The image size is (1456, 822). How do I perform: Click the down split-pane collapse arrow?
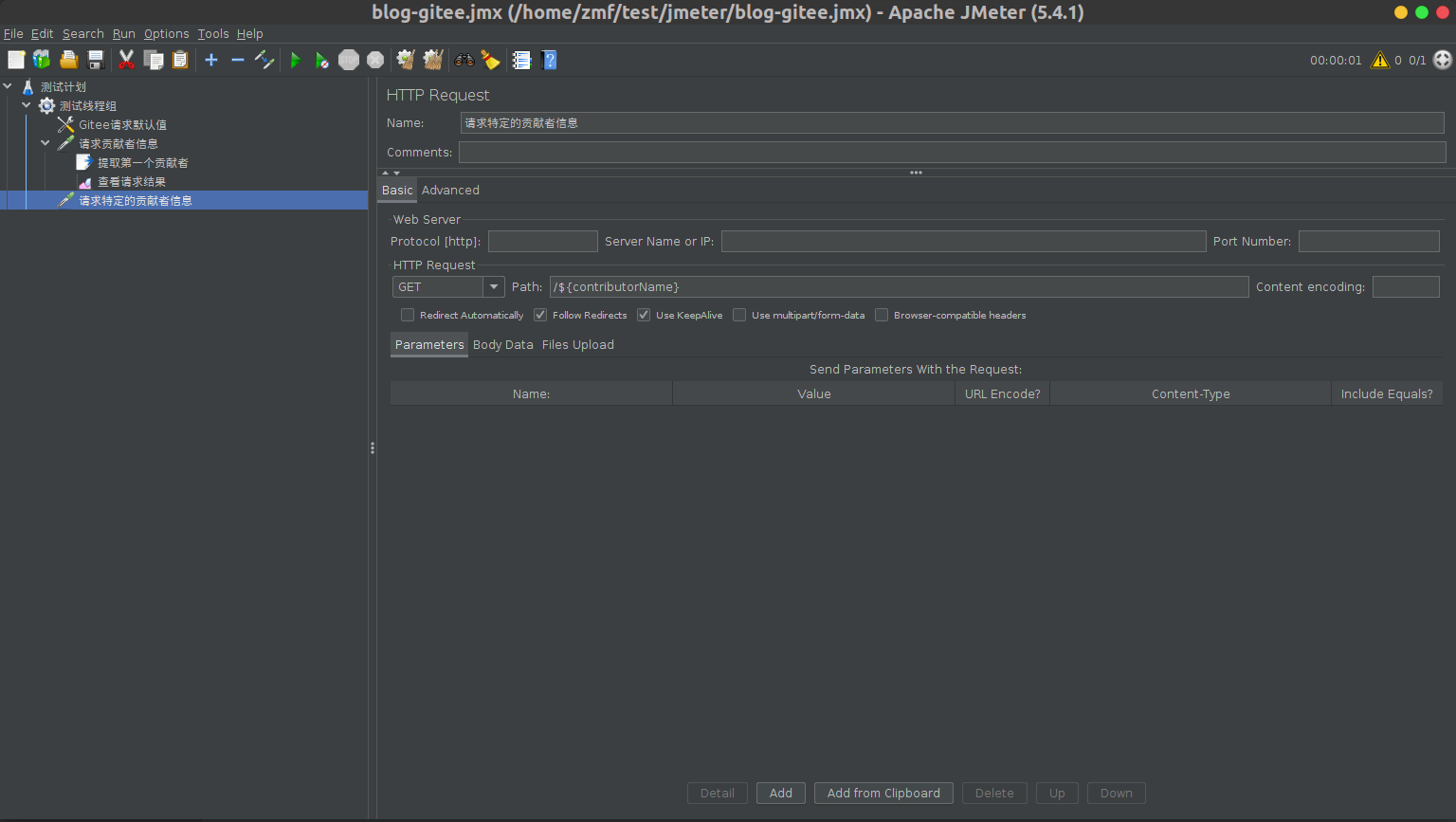click(x=396, y=173)
